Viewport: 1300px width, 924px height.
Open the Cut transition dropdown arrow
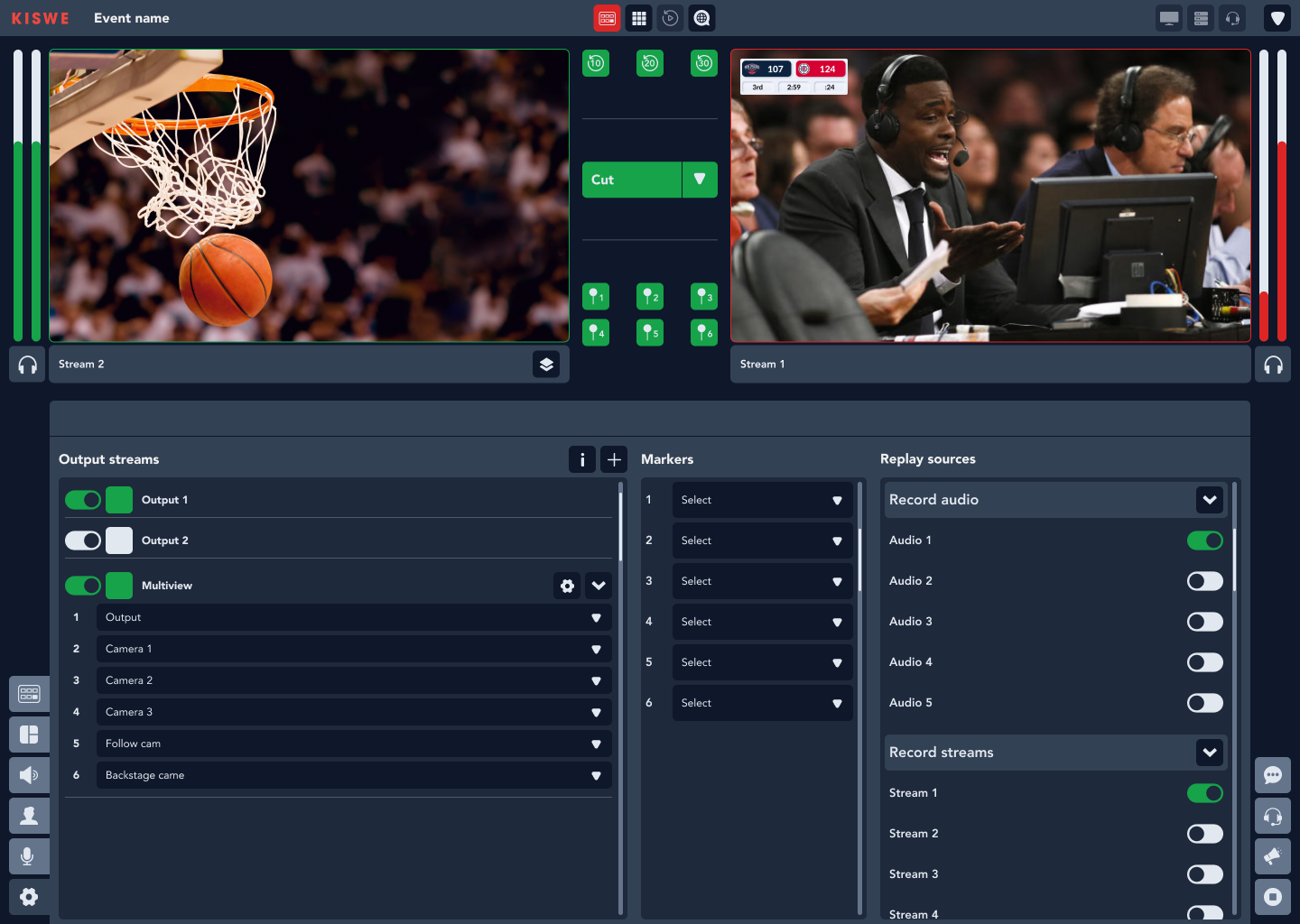[700, 180]
